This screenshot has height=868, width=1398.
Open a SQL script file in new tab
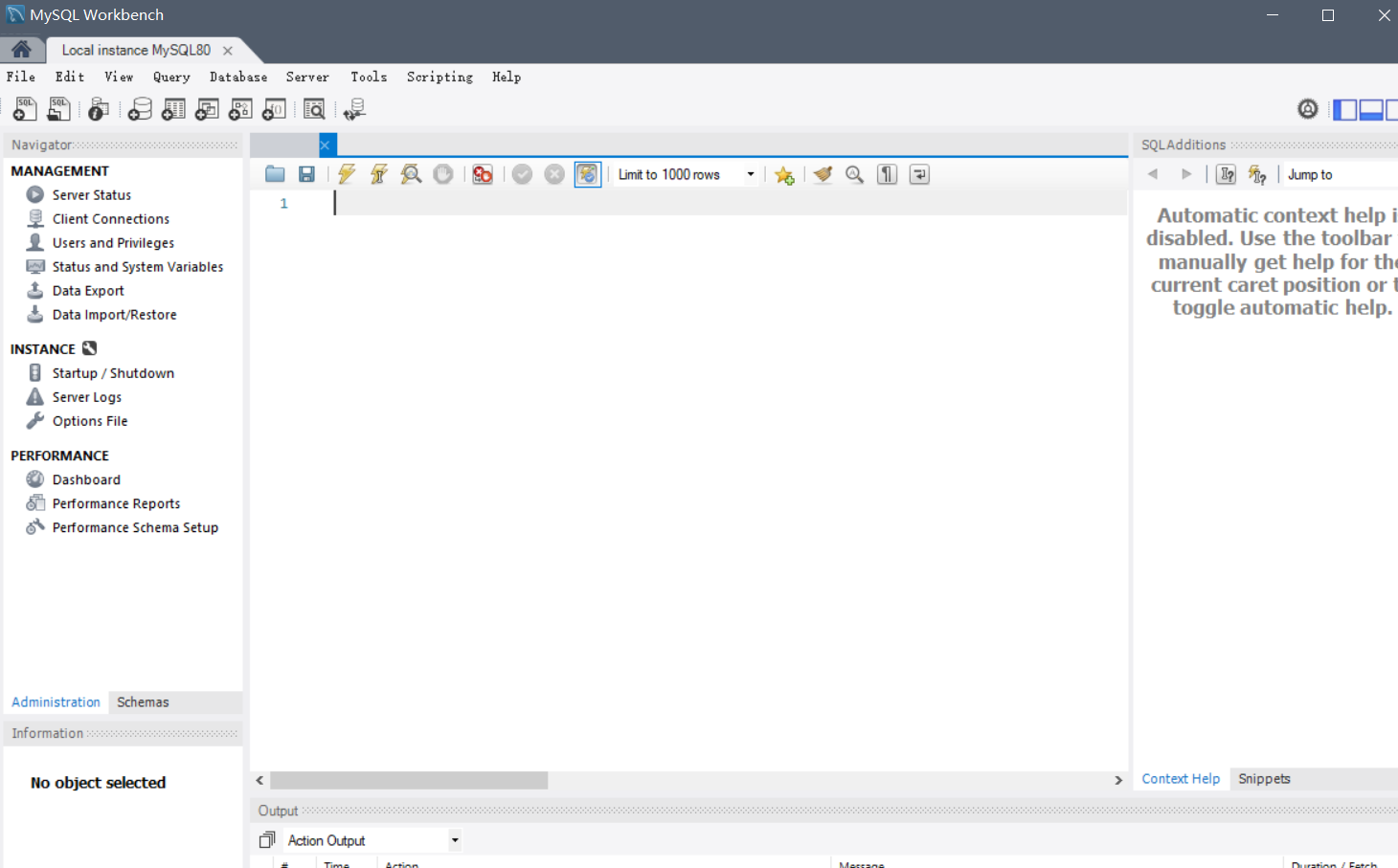[58, 109]
